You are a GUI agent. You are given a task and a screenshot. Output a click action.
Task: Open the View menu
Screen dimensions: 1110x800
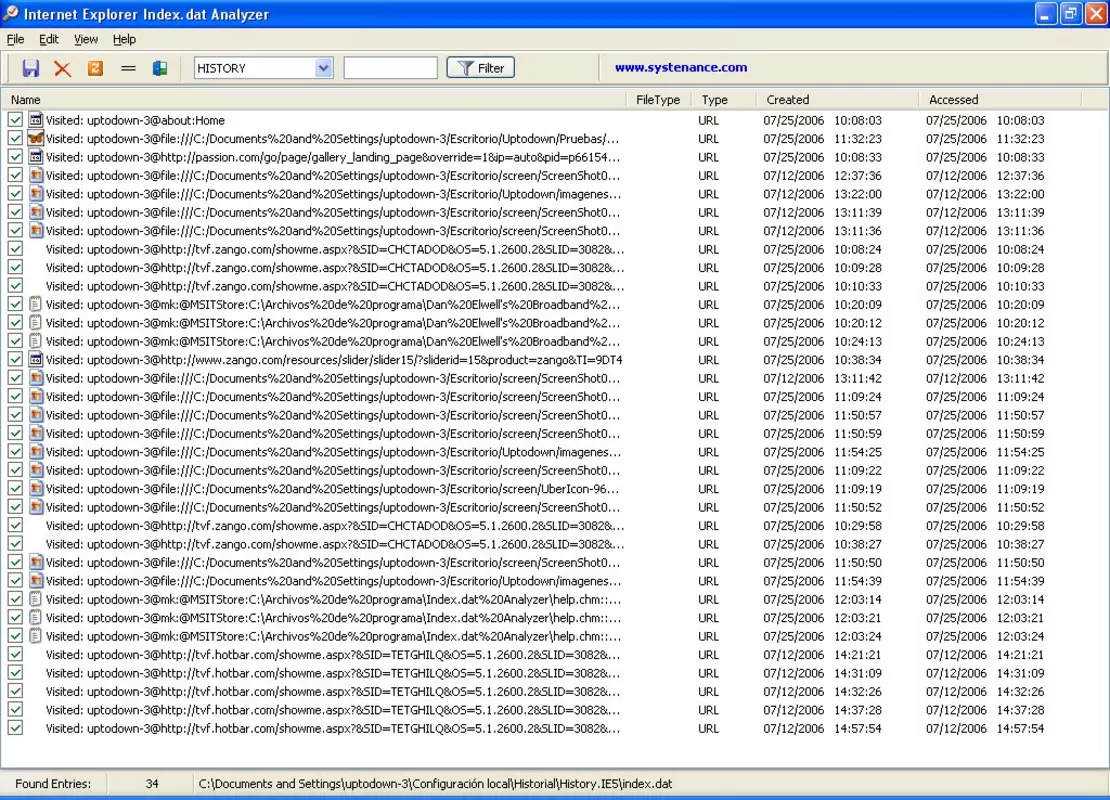tap(86, 39)
